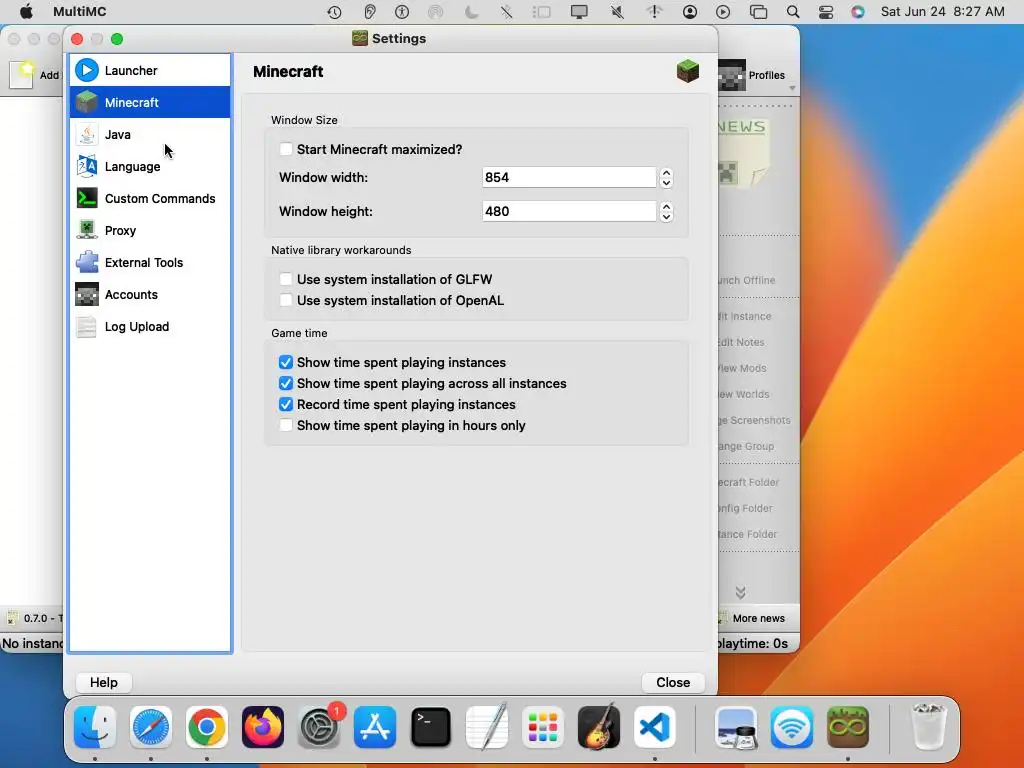Decrease Window height with down arrow
This screenshot has width=1024, height=768.
[666, 217]
